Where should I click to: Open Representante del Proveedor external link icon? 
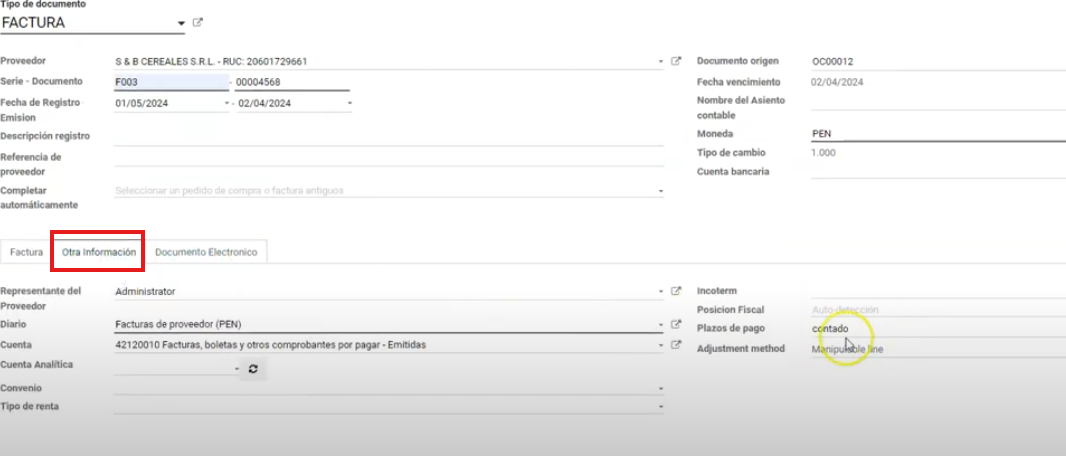tap(676, 291)
